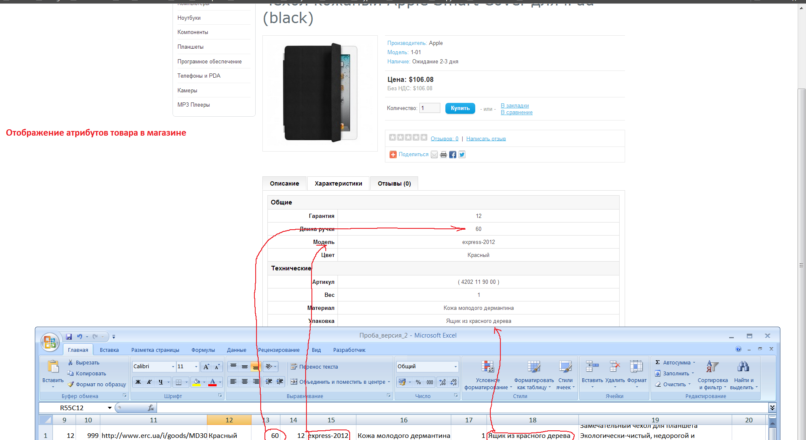Increase font size in Excel ribbon

[206, 366]
